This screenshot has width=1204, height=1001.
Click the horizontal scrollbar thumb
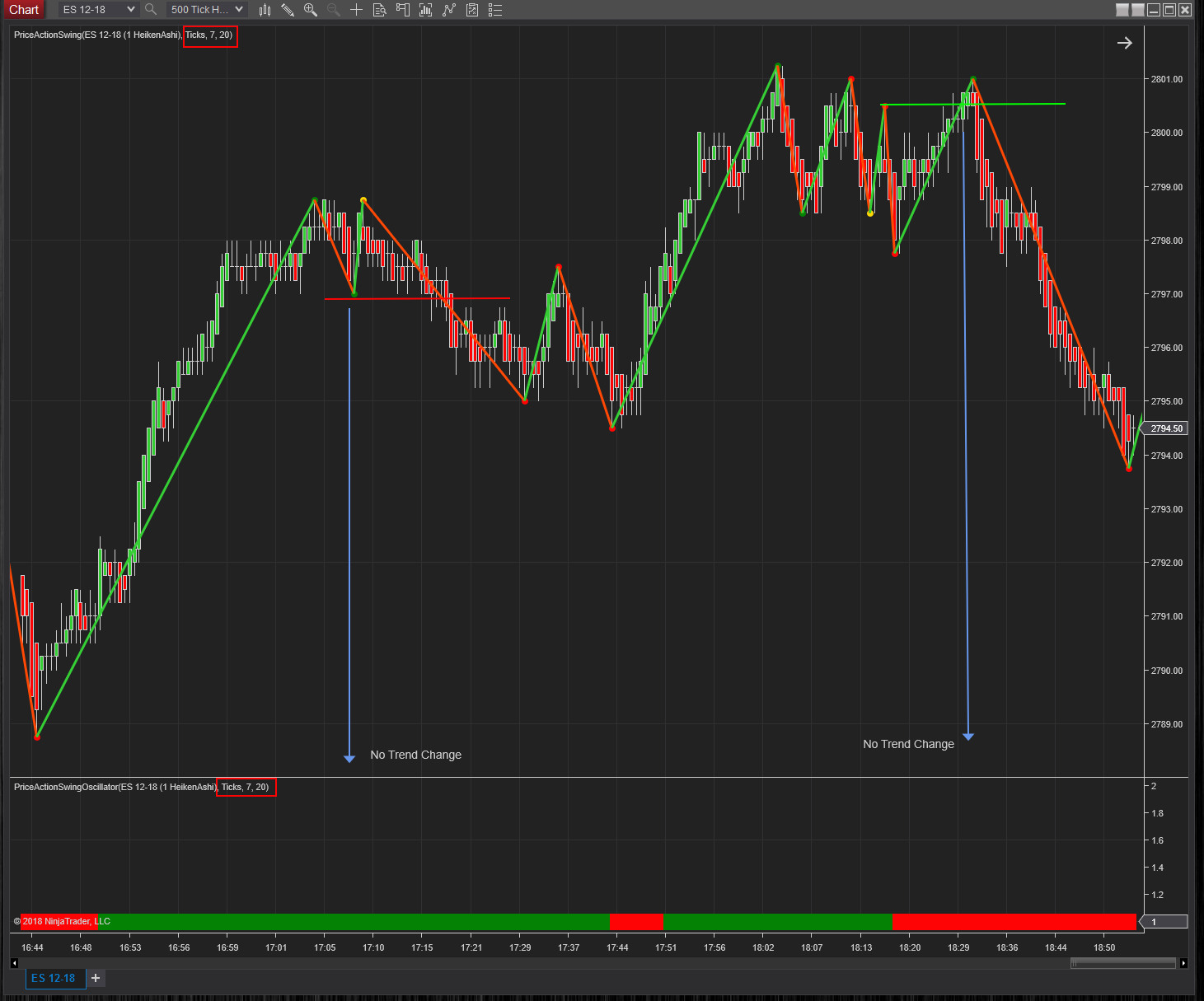pyautogui.click(x=1122, y=963)
